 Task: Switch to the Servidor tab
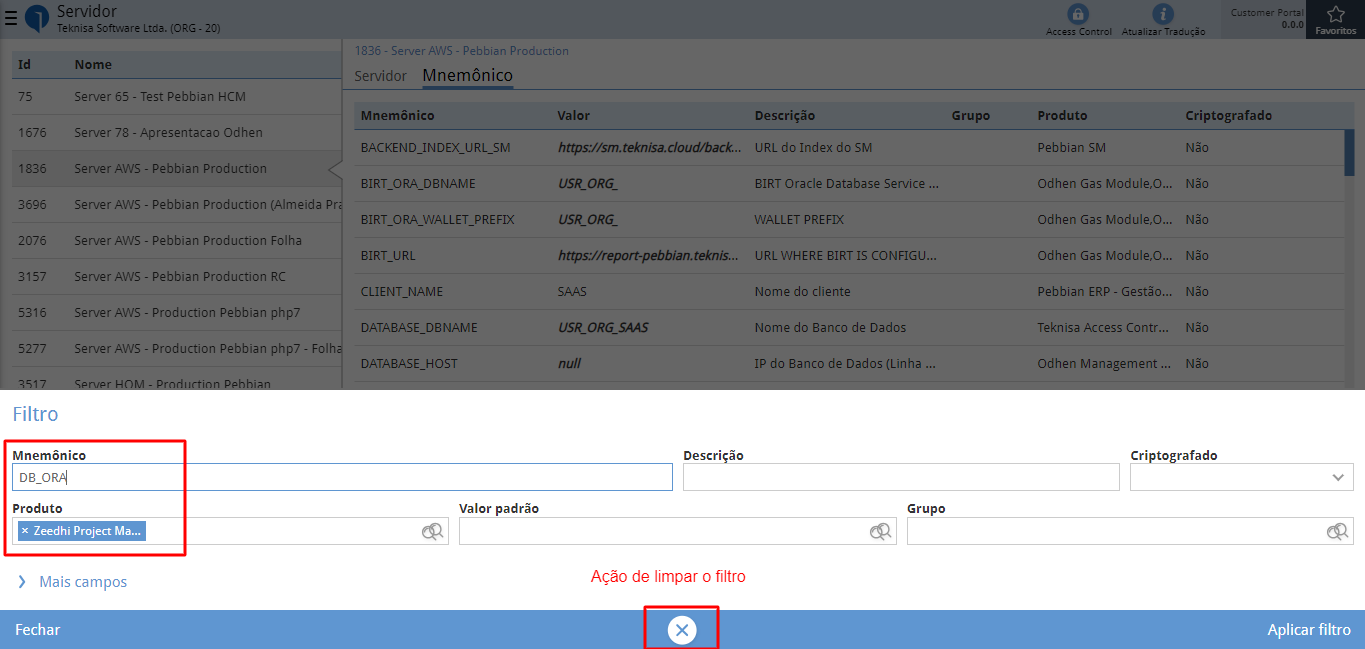tap(381, 76)
